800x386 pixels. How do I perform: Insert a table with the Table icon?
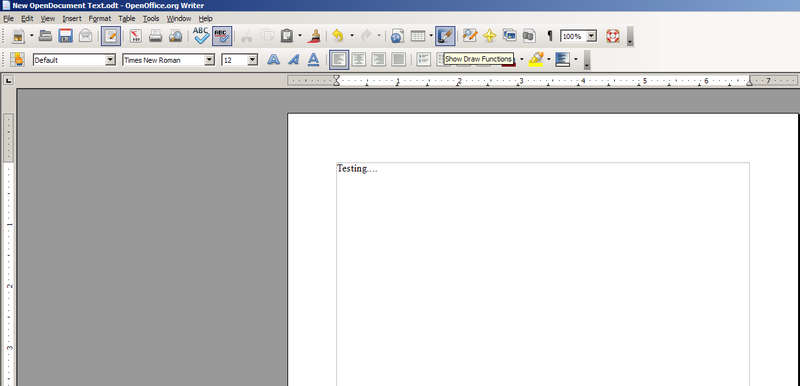418,36
